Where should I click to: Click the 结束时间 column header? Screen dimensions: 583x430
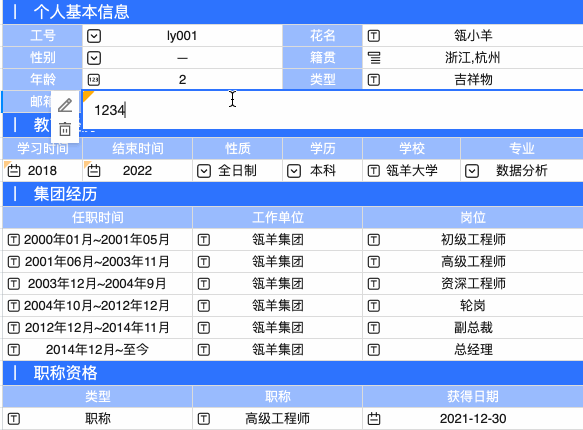coord(138,149)
